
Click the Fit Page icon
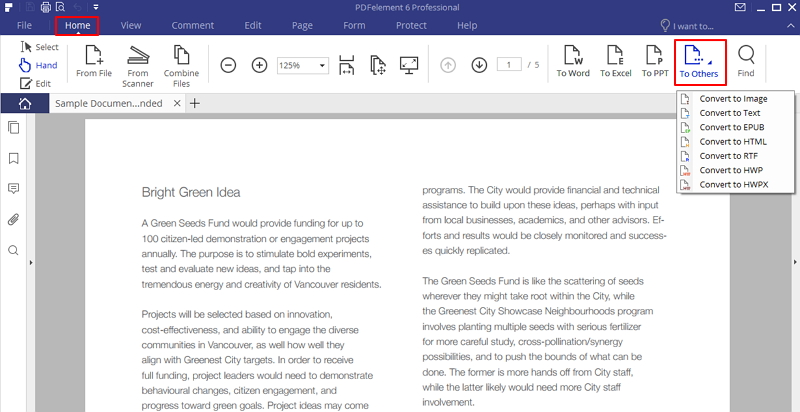(x=378, y=65)
